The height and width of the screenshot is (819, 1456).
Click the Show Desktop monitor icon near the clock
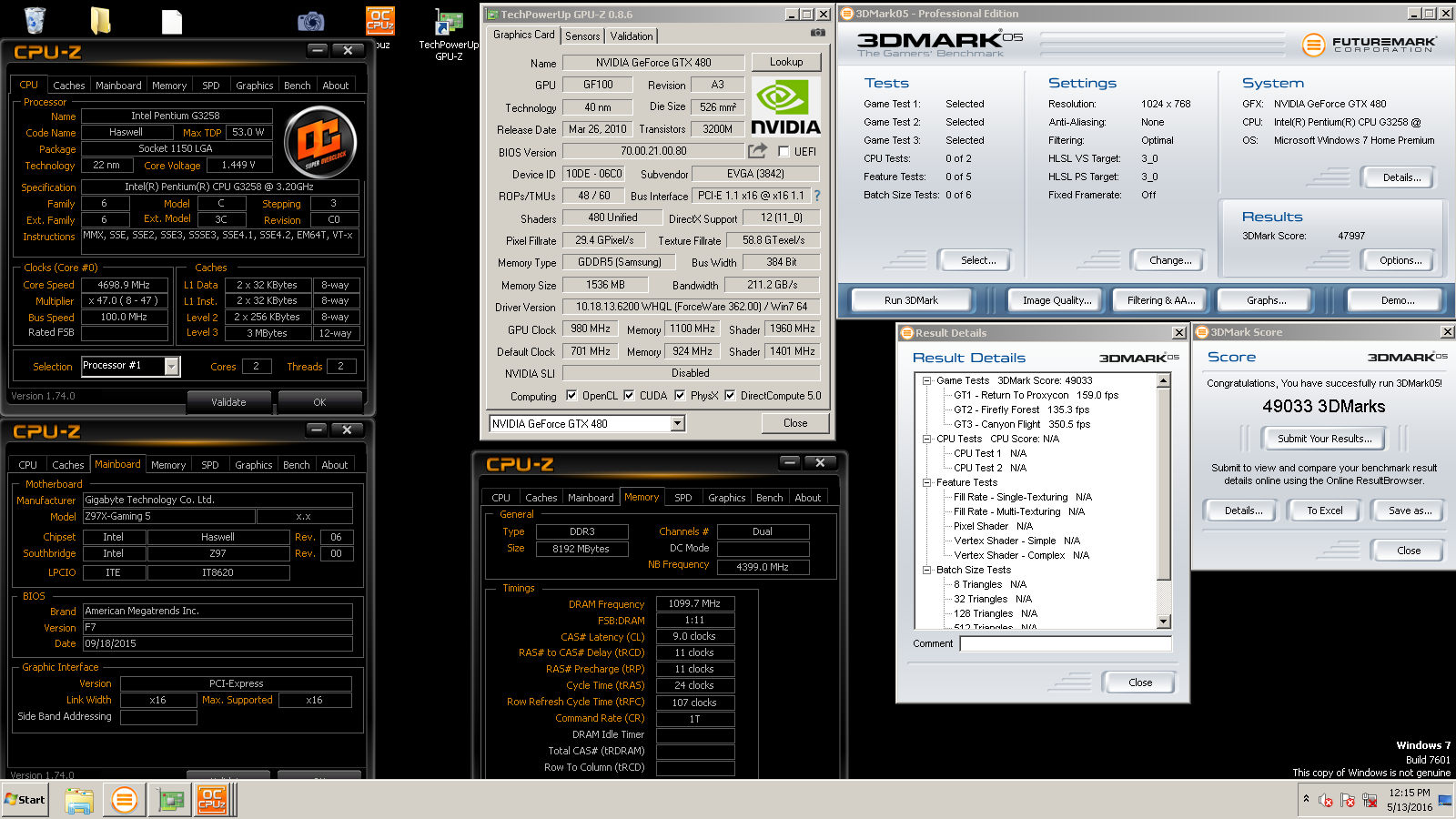pos(1445,800)
